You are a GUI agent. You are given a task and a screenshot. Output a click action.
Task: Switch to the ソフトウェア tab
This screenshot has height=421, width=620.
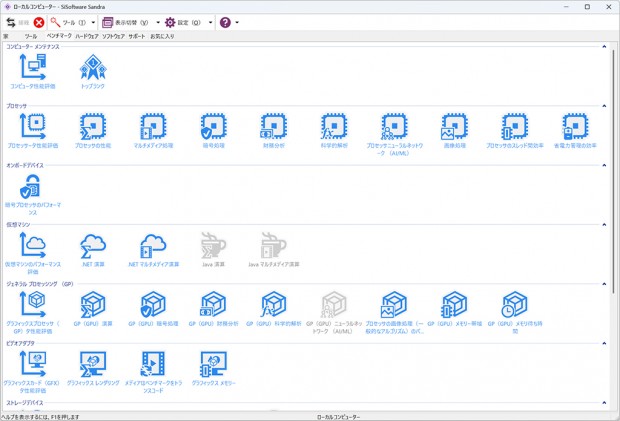click(113, 36)
